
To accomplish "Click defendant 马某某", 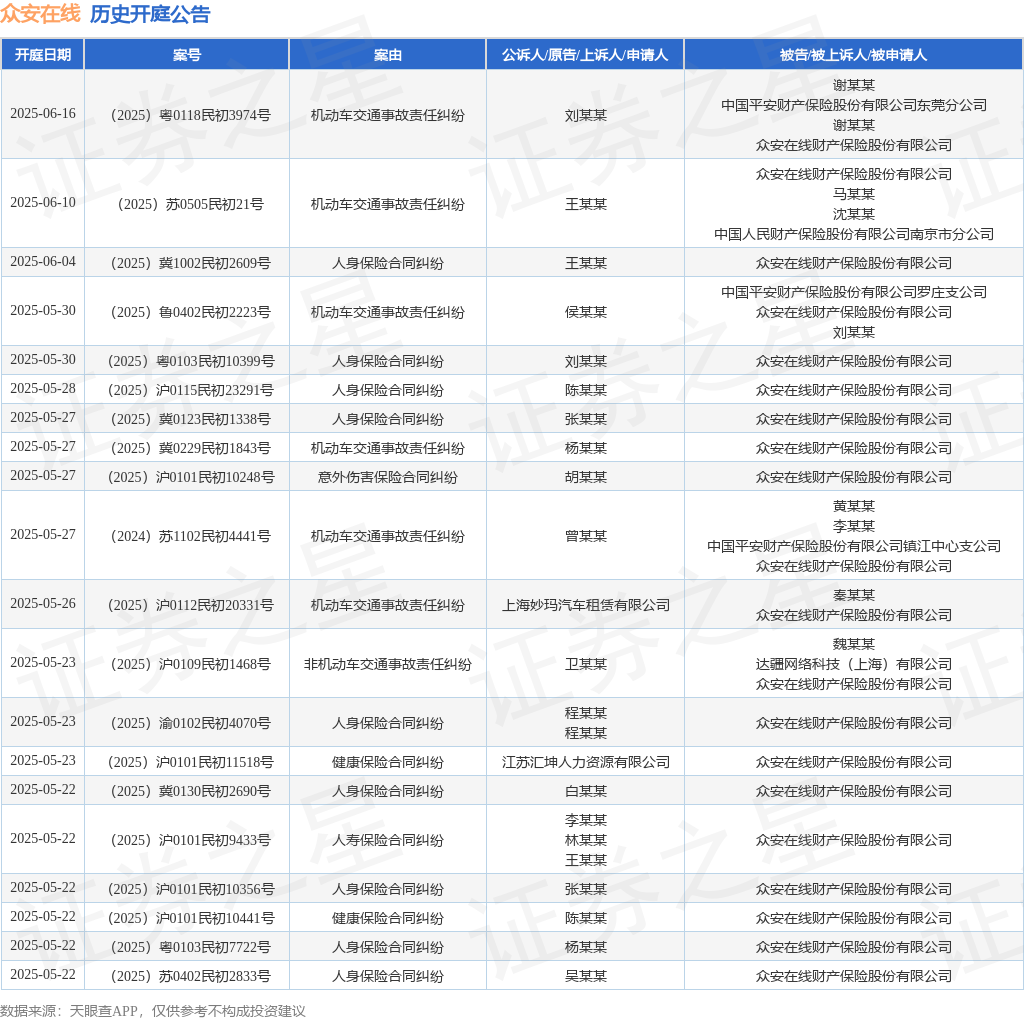I will point(854,194).
